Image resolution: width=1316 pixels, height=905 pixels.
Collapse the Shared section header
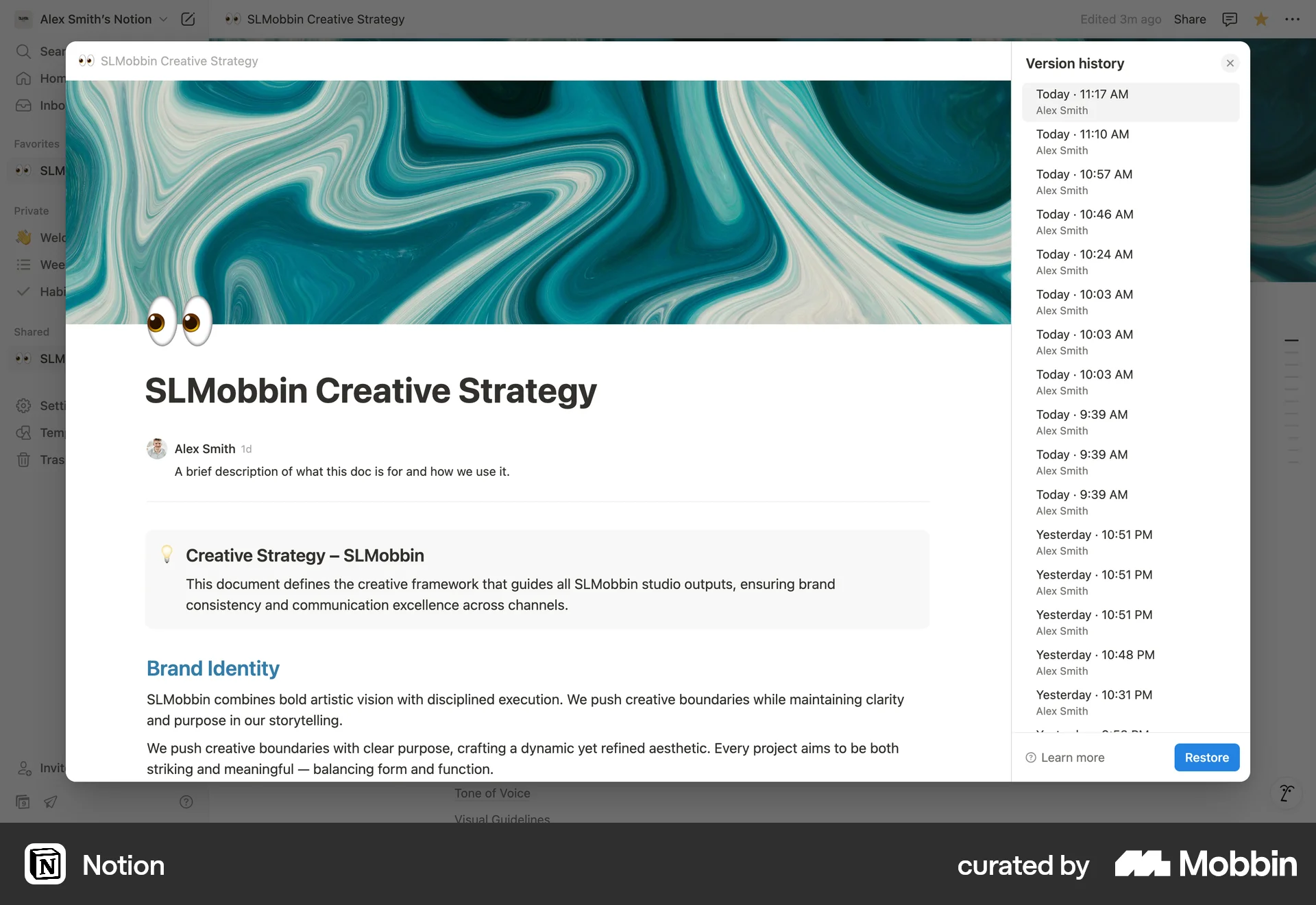pos(31,332)
